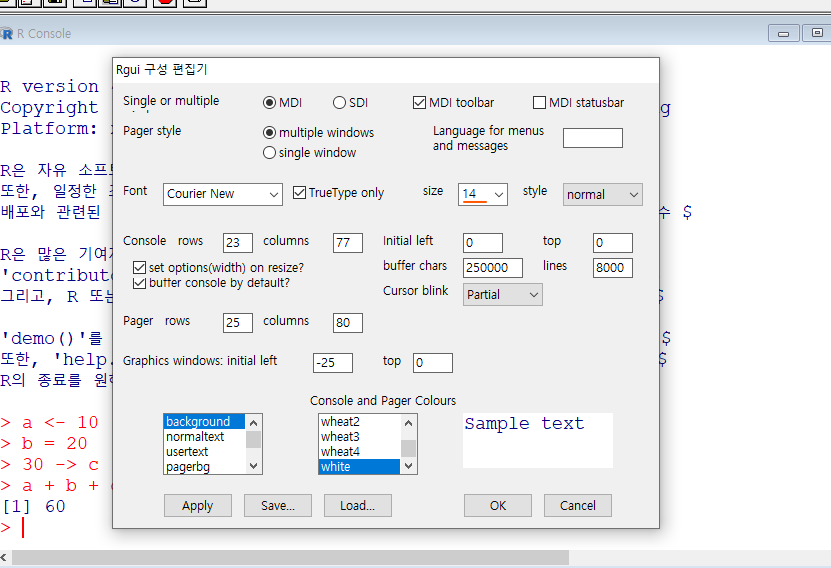
Task: Open the Cursor blink dropdown showing Partial
Action: (x=502, y=295)
